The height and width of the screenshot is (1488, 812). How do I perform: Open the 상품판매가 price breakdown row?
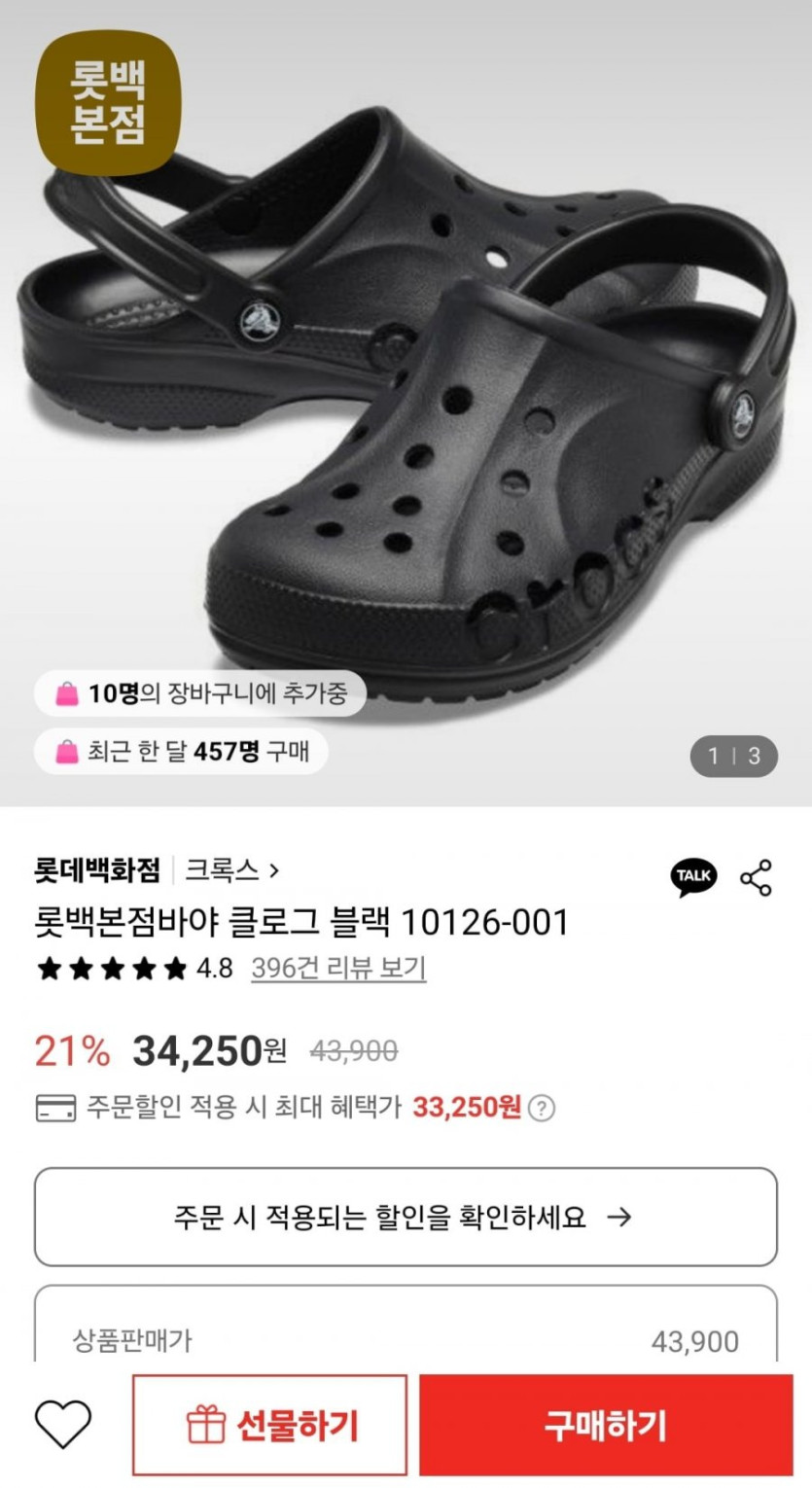click(x=406, y=1341)
